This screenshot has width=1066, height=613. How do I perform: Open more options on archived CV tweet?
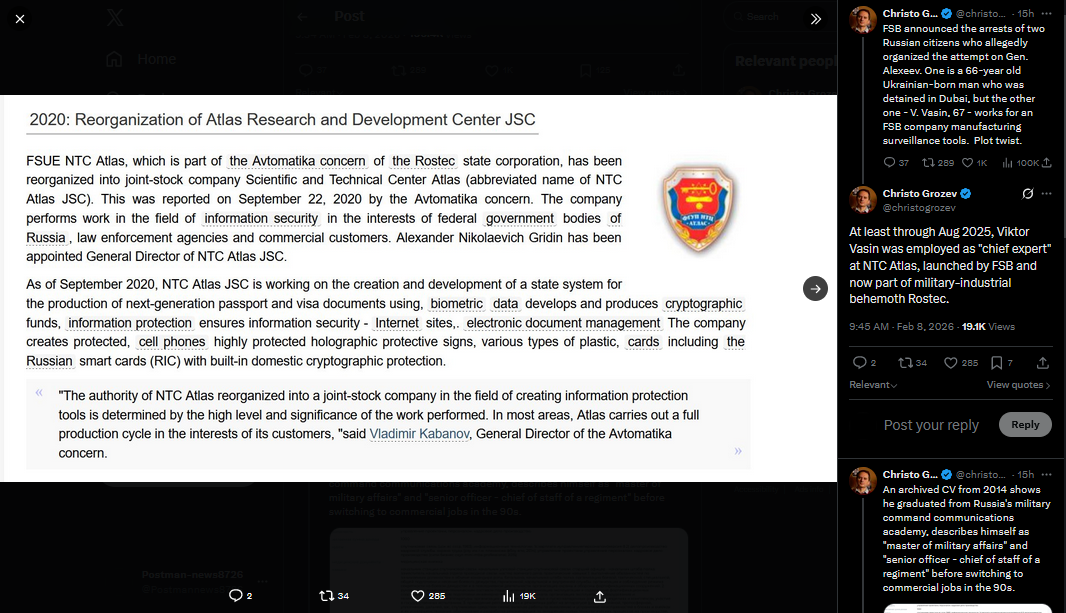coord(1046,474)
